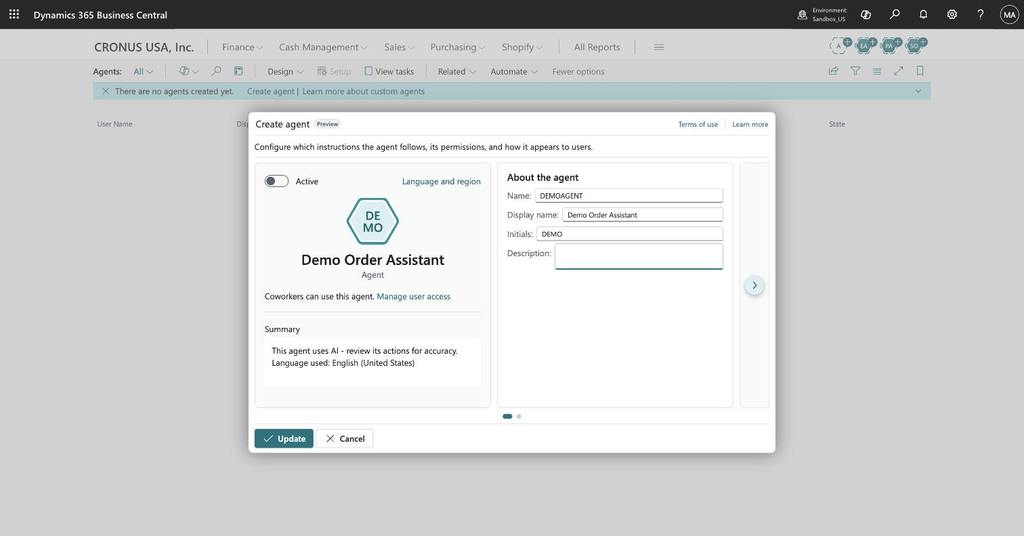Open Terms of use link
This screenshot has height=536, width=1024.
coord(697,124)
